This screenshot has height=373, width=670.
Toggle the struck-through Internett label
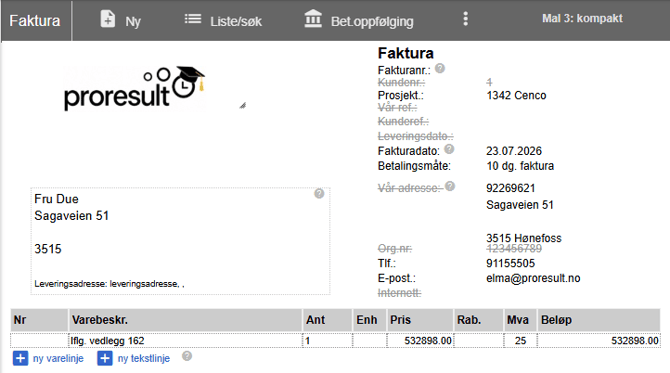coord(399,293)
